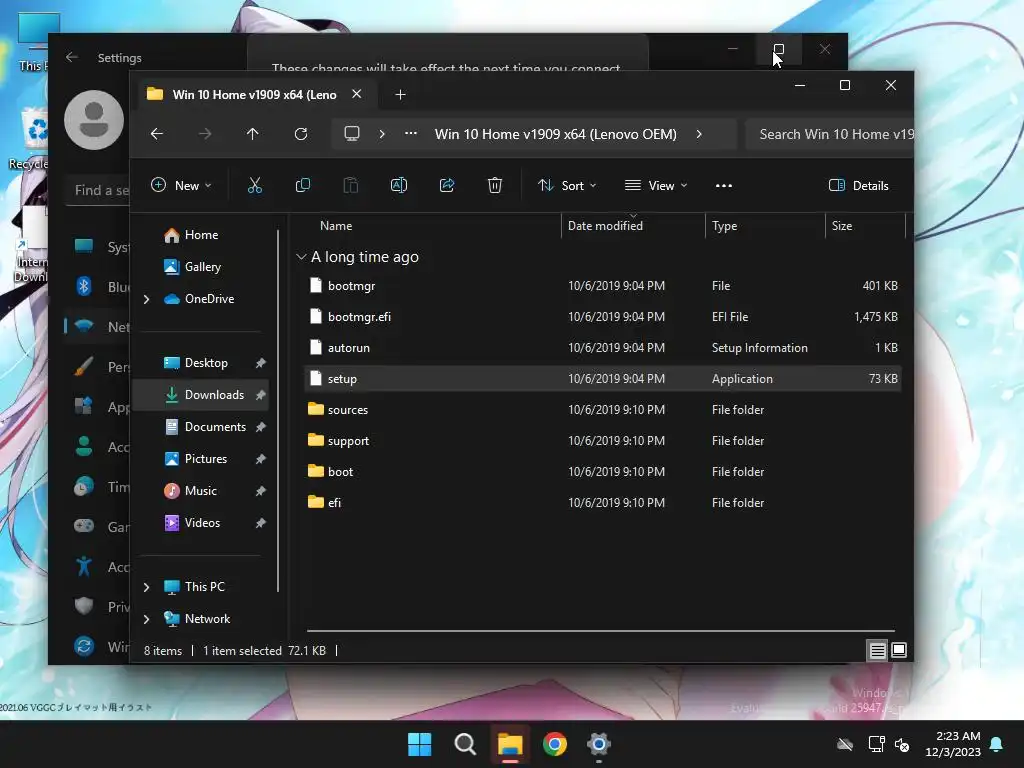
Task: Open the New dropdown menu
Action: tap(181, 185)
